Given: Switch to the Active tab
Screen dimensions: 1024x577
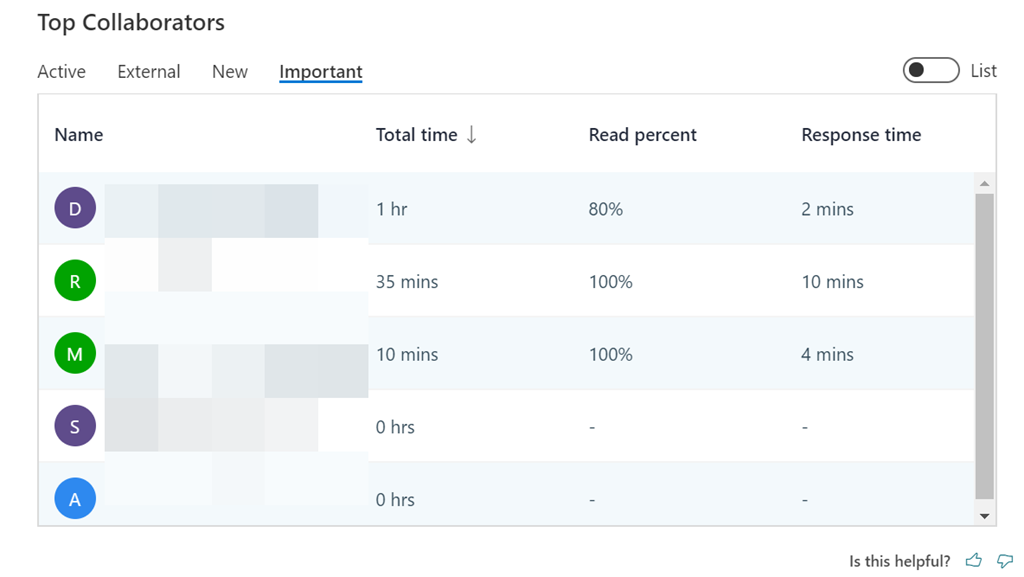Looking at the screenshot, I should 61,72.
